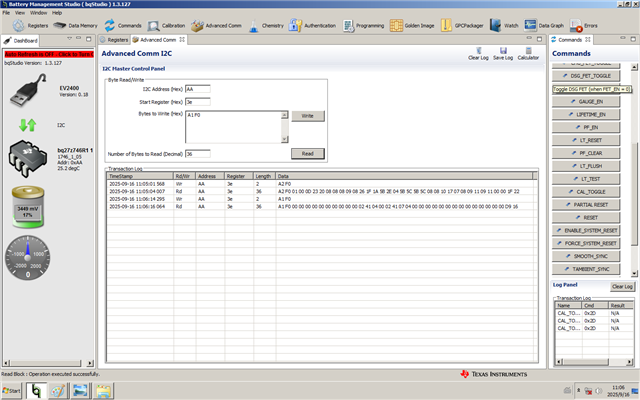The image size is (640, 400).
Task: Click the LT_RESET command button
Action: 586,140
